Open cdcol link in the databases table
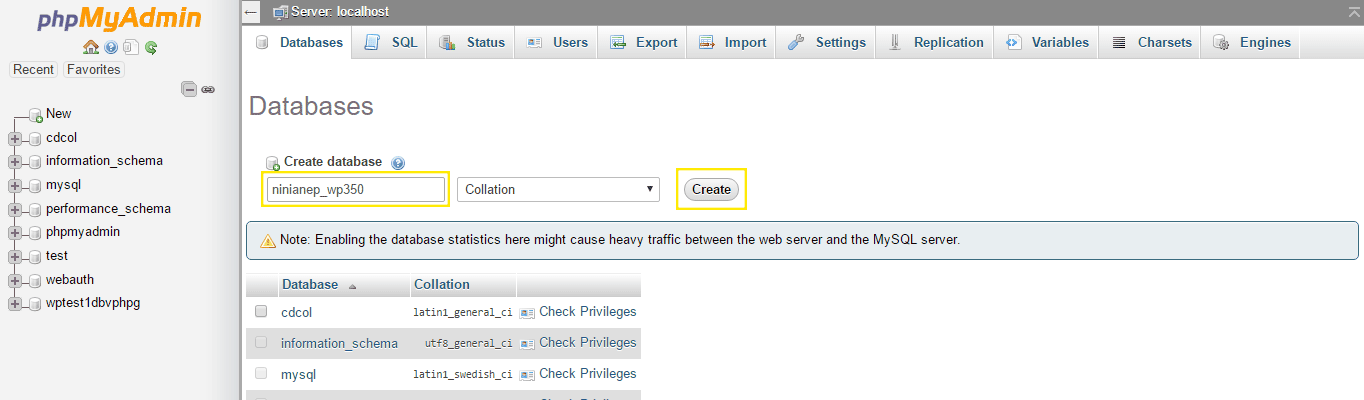The height and width of the screenshot is (400, 1364). tap(297, 312)
